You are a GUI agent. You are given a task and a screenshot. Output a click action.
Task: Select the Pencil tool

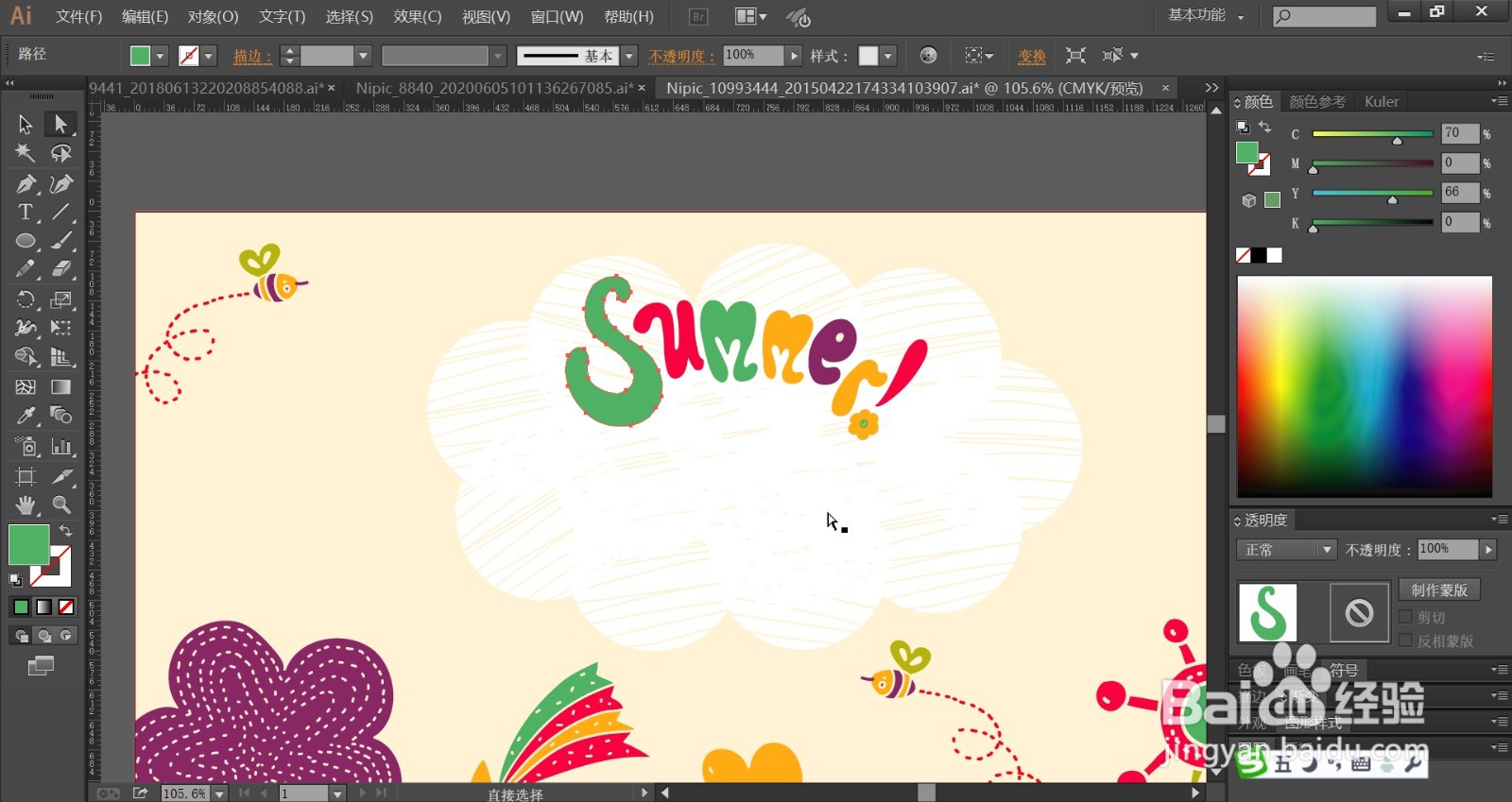coord(26,269)
